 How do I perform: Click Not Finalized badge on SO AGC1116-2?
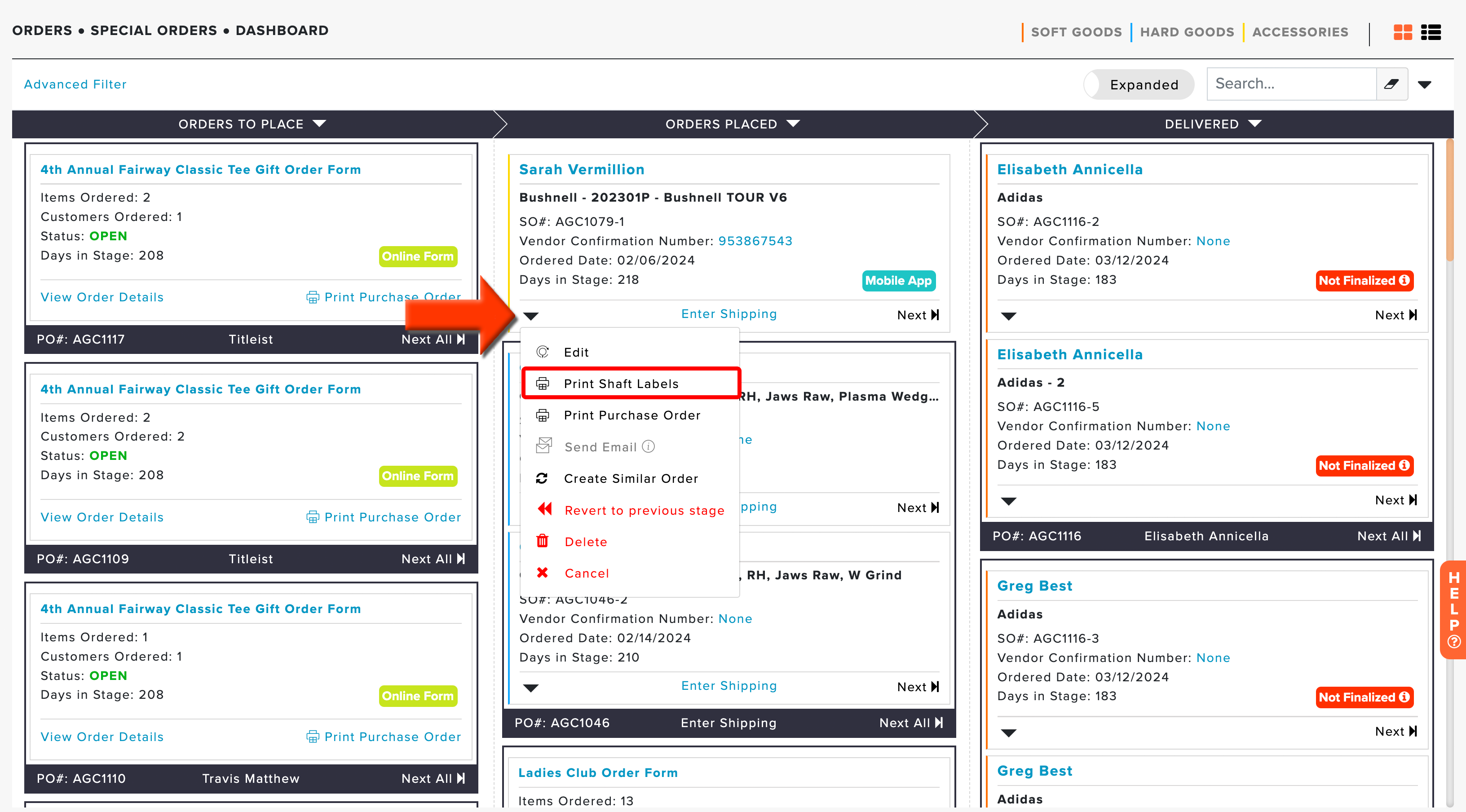pyautogui.click(x=1364, y=281)
